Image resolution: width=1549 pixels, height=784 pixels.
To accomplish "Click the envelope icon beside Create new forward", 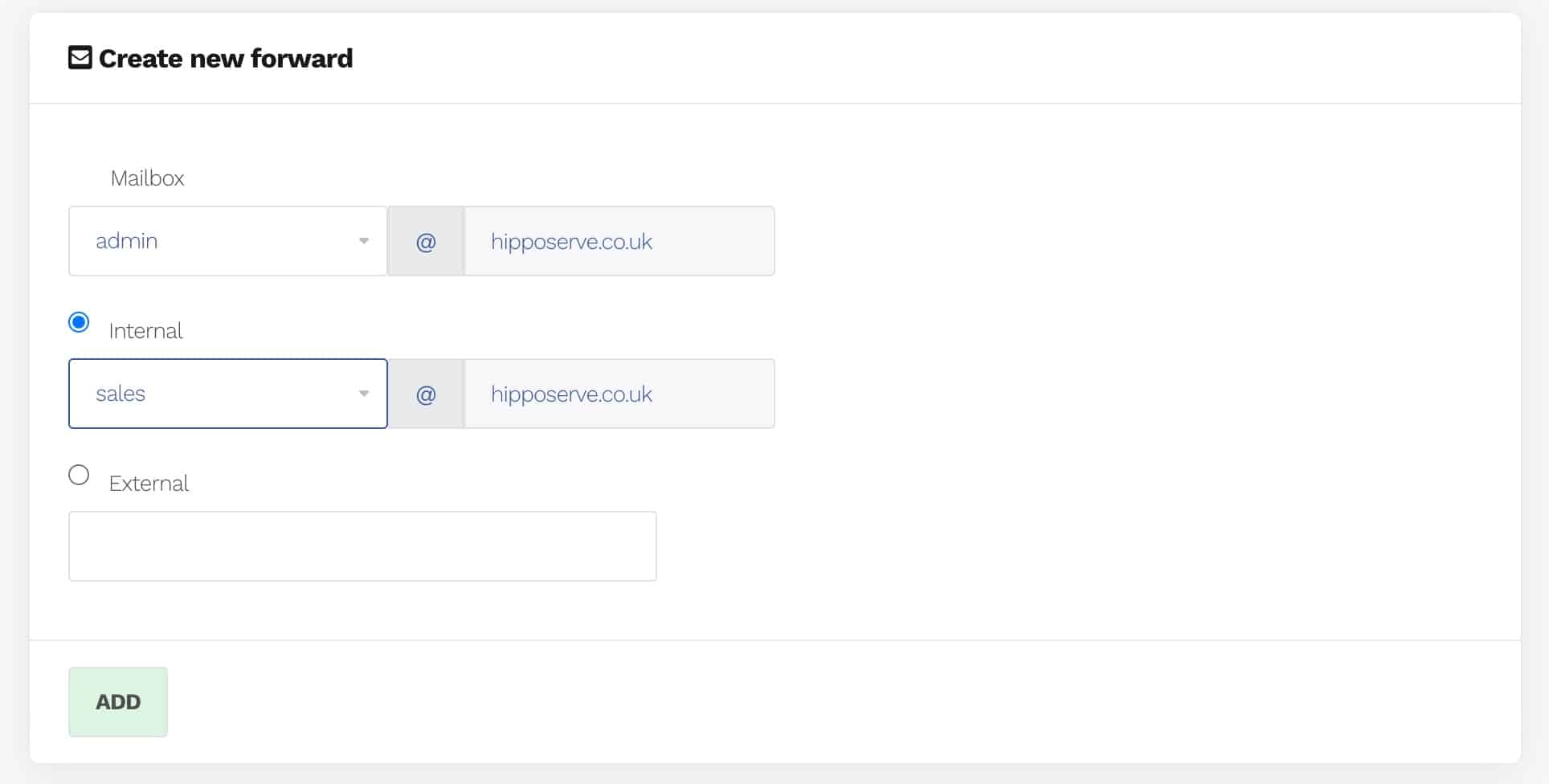I will 80,58.
